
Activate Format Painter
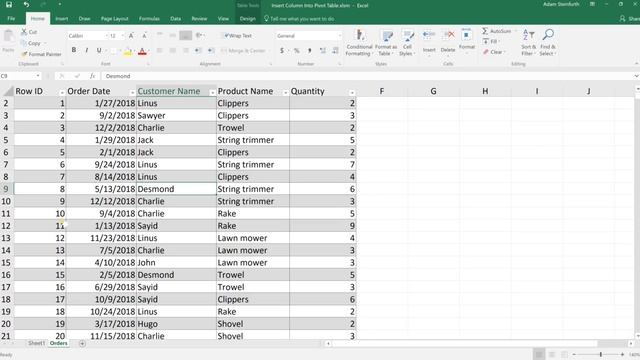click(x=41, y=54)
